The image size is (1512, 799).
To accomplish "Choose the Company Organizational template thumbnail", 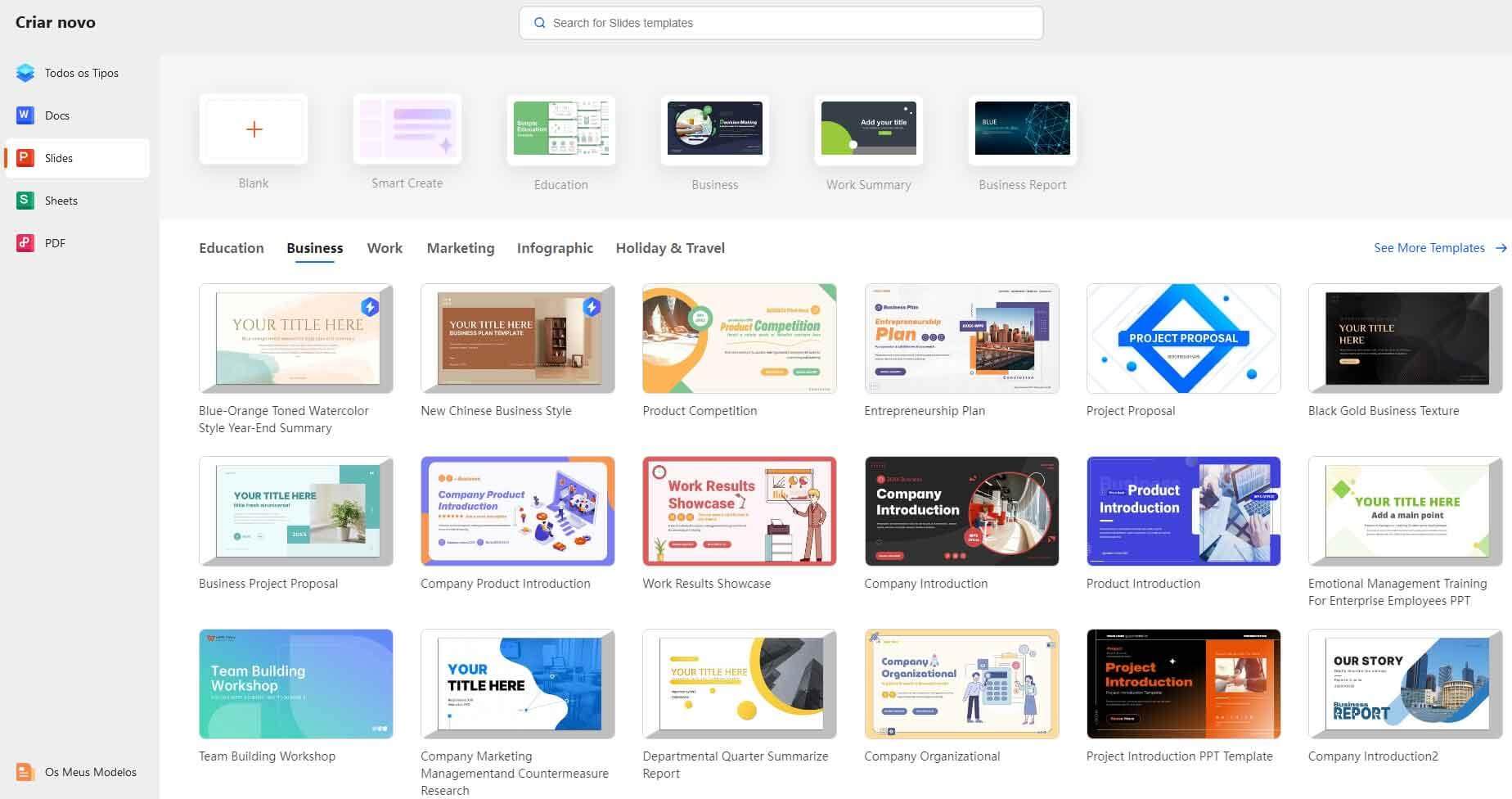I will (961, 684).
